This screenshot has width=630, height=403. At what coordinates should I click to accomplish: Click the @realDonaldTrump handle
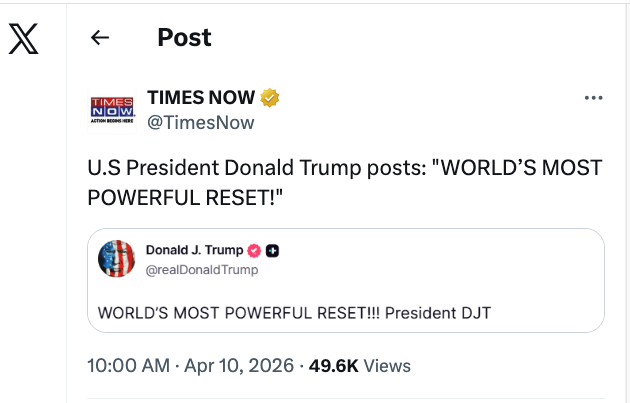[201, 269]
